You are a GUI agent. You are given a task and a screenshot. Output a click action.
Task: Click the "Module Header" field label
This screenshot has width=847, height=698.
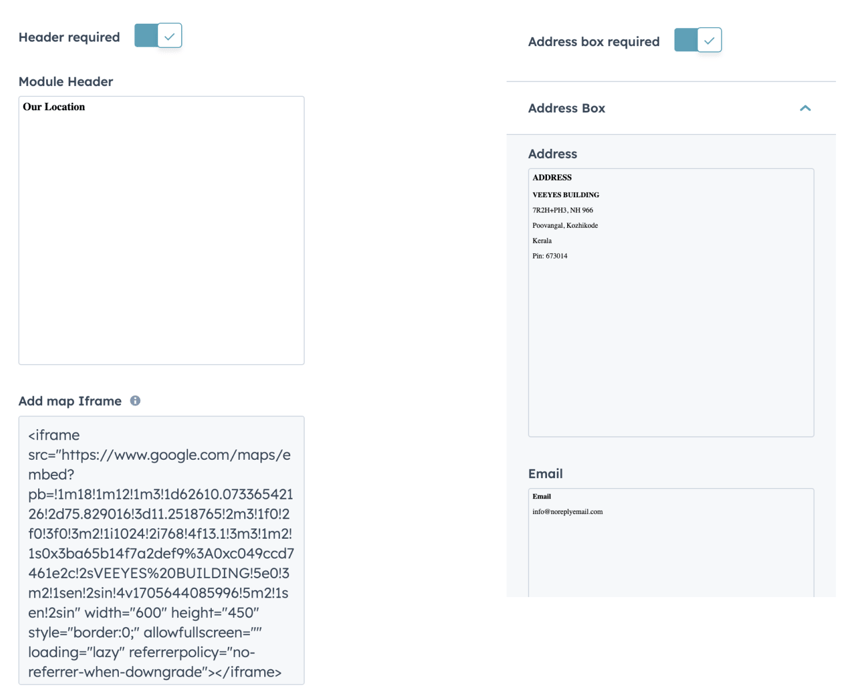[66, 82]
